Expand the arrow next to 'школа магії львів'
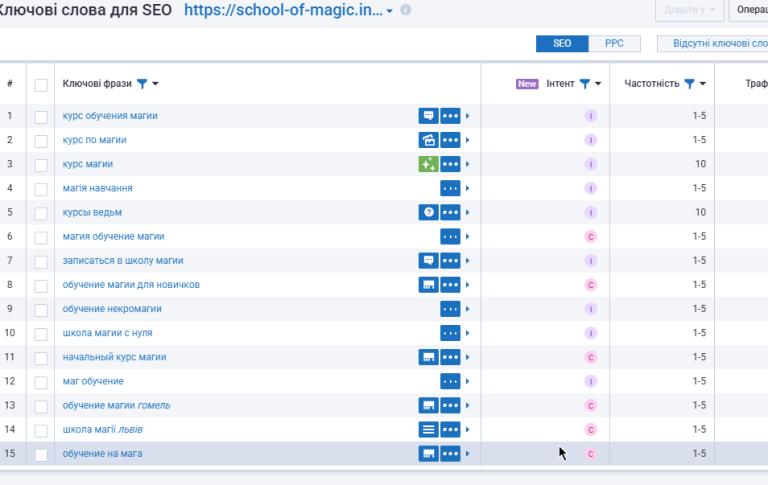Viewport: 768px width, 485px height. pyautogui.click(x=467, y=430)
